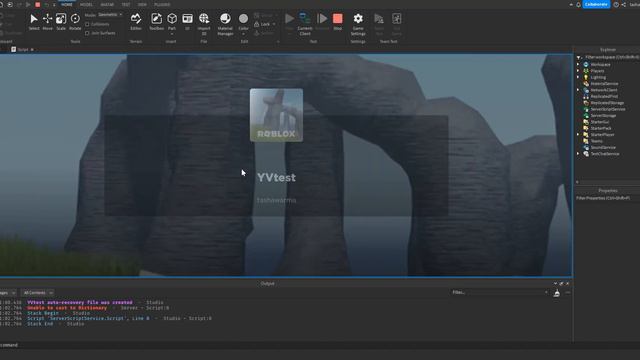
Task: Select StarterGui in Explorer
Action: click(x=600, y=122)
